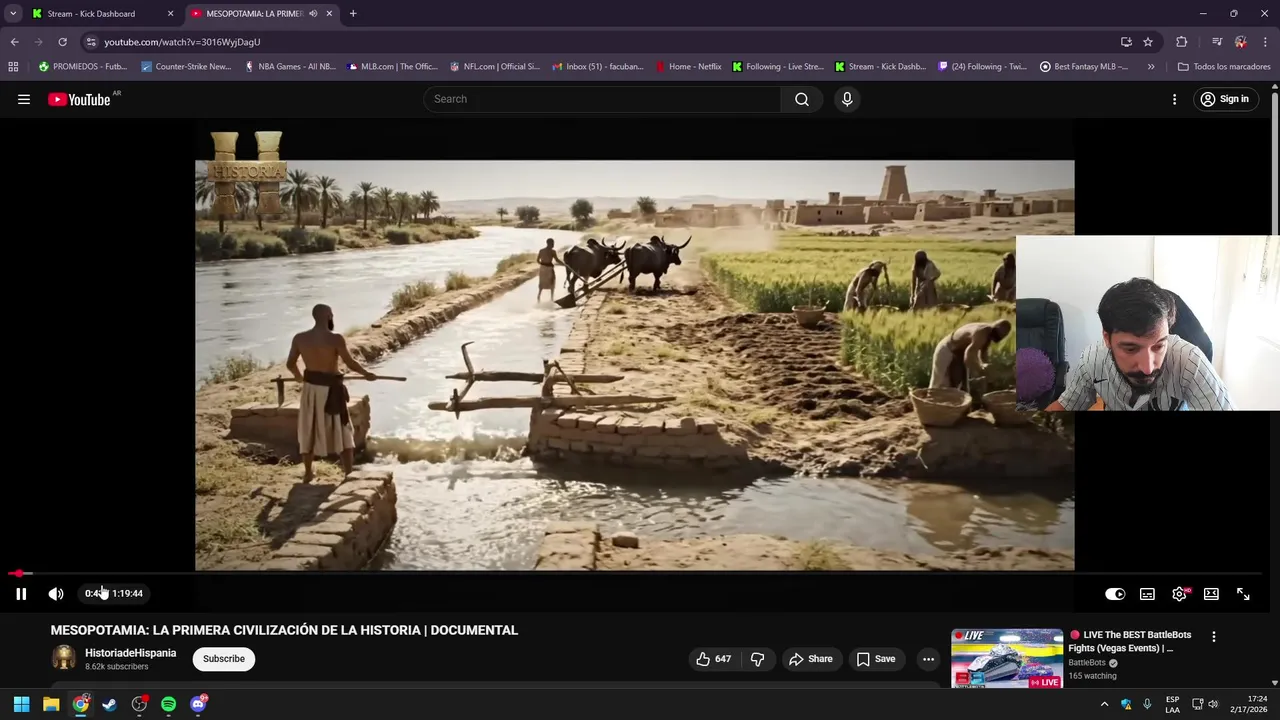The image size is (1280, 720).
Task: Close the Kick Dashboard tab
Action: (x=170, y=14)
